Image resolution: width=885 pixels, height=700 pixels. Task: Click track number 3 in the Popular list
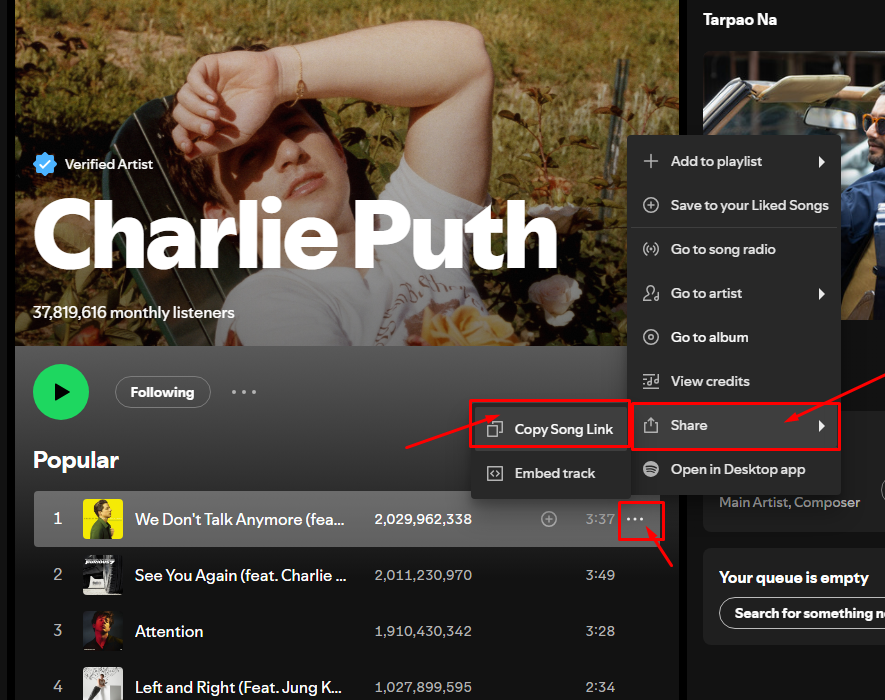coord(58,631)
